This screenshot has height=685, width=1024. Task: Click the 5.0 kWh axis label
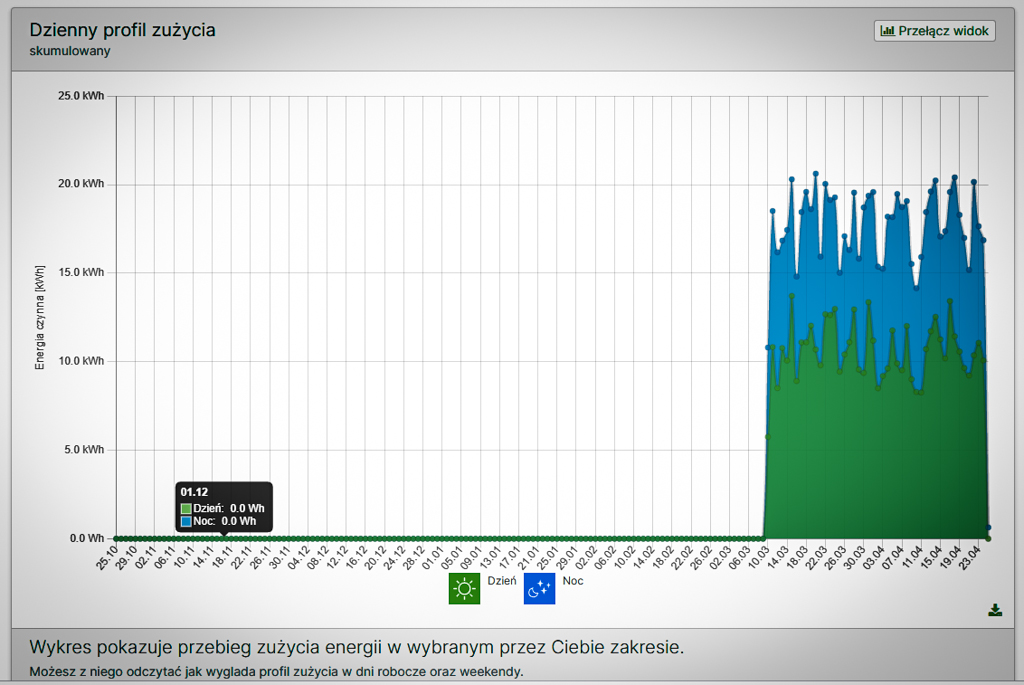click(x=84, y=450)
